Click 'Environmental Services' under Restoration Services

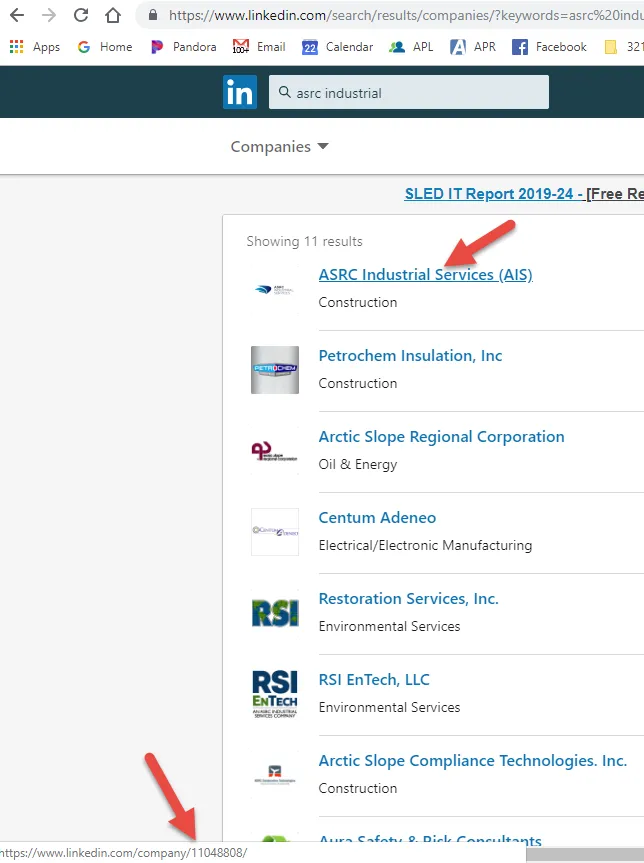(389, 626)
